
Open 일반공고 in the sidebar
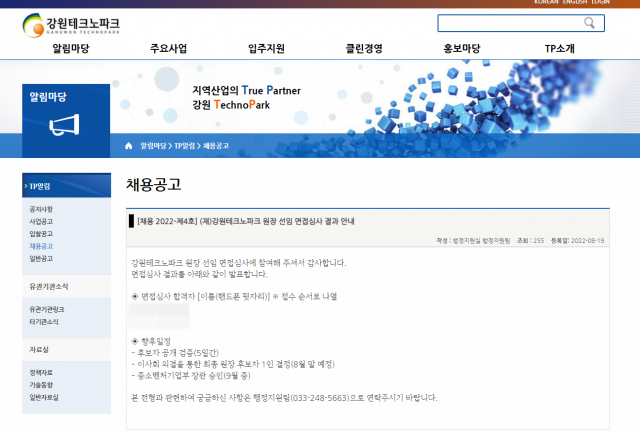pos(41,258)
